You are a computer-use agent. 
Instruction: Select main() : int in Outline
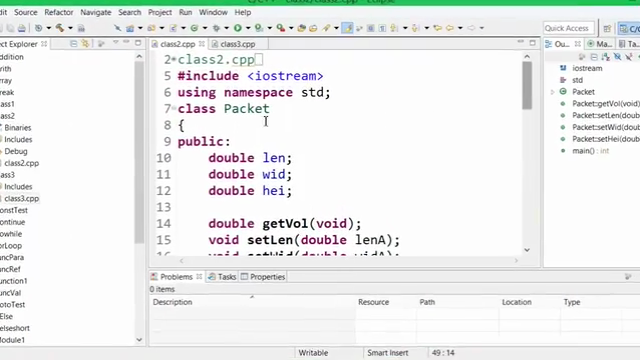click(590, 151)
